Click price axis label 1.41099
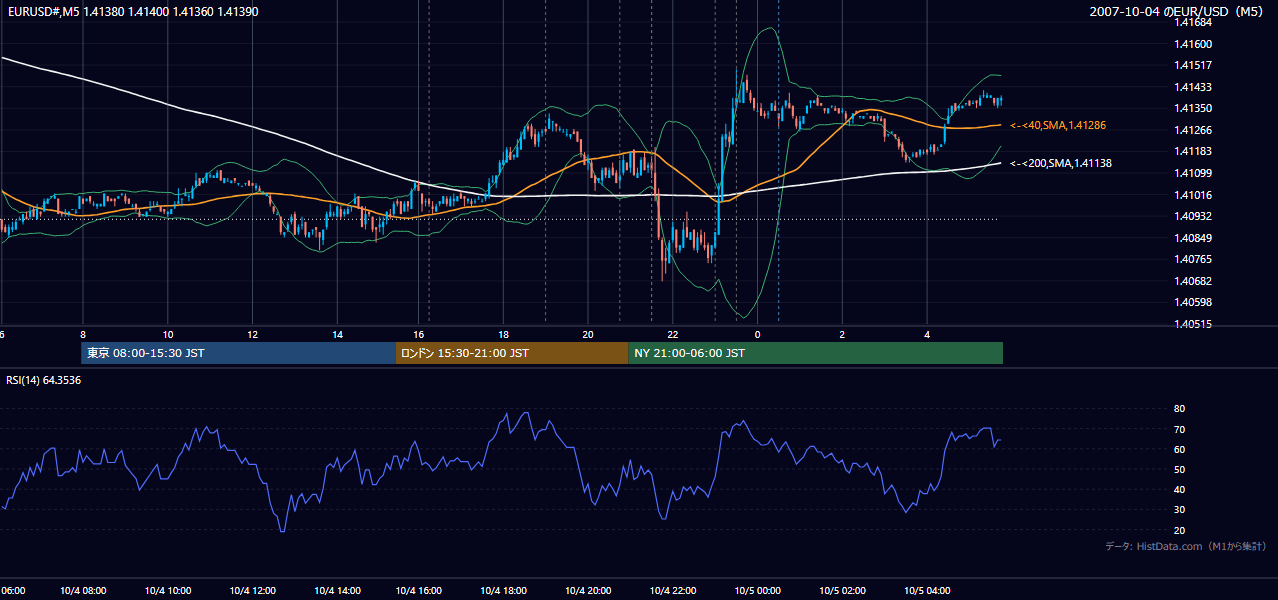 pos(1194,173)
